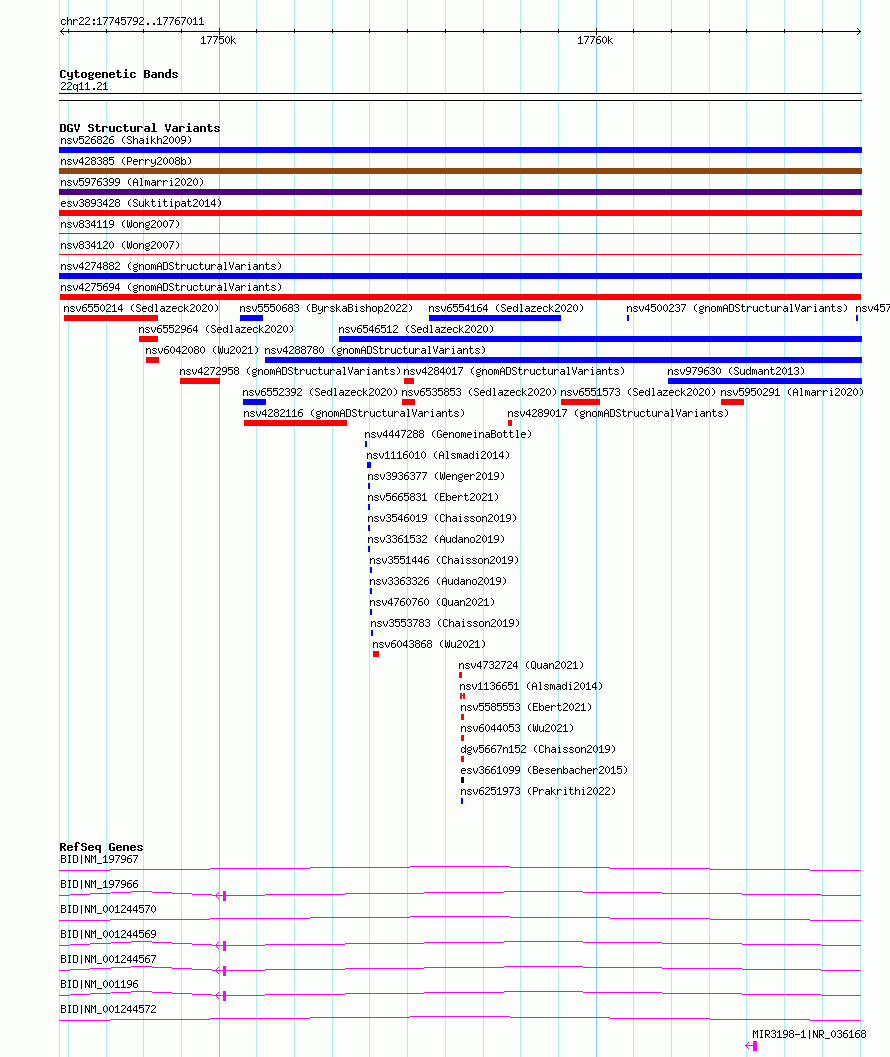Select nsv834119 (Wong2007) label
The width and height of the screenshot is (890, 1057).
pyautogui.click(x=120, y=224)
